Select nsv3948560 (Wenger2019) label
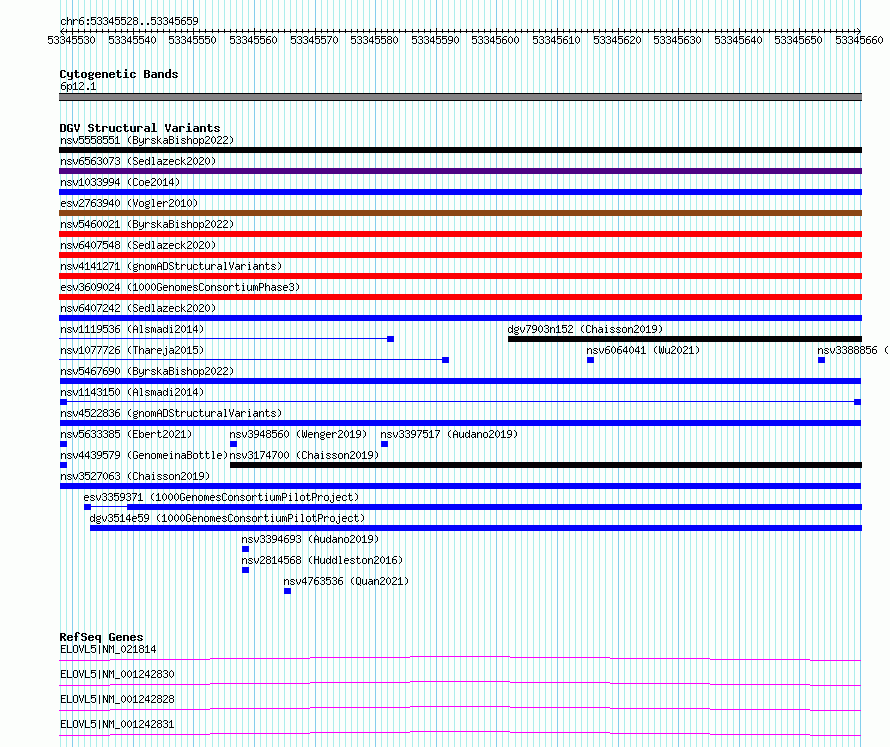890x747 pixels. point(299,434)
